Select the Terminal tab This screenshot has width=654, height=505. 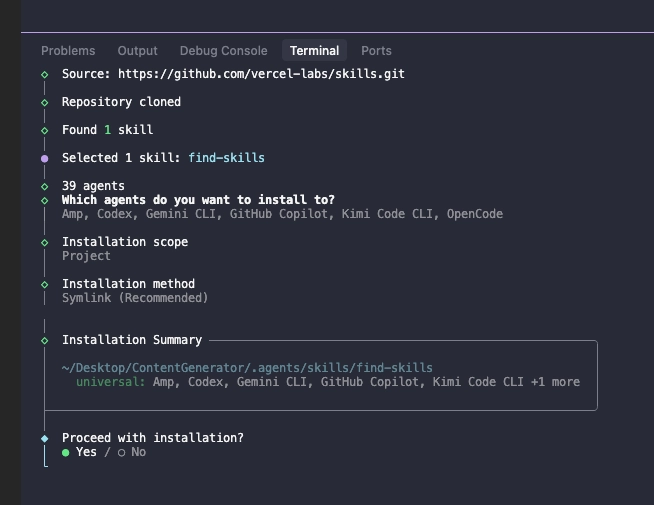tap(314, 51)
